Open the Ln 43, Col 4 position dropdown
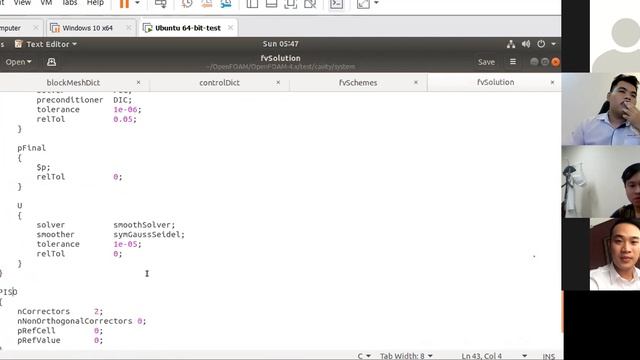Viewport: 640px width, 360px height. (x=494, y=356)
